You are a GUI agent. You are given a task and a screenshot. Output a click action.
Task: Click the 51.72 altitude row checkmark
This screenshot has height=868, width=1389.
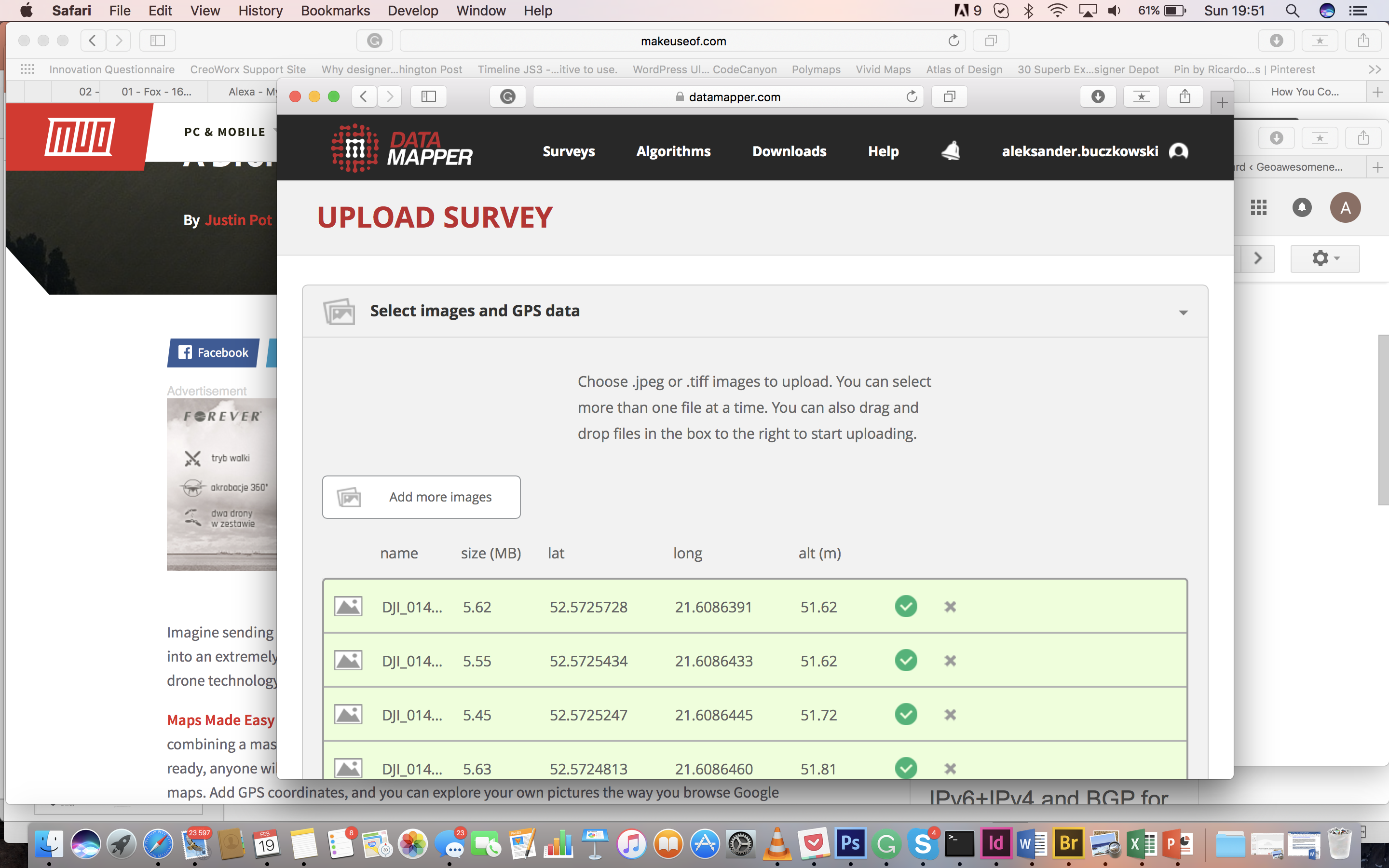906,714
